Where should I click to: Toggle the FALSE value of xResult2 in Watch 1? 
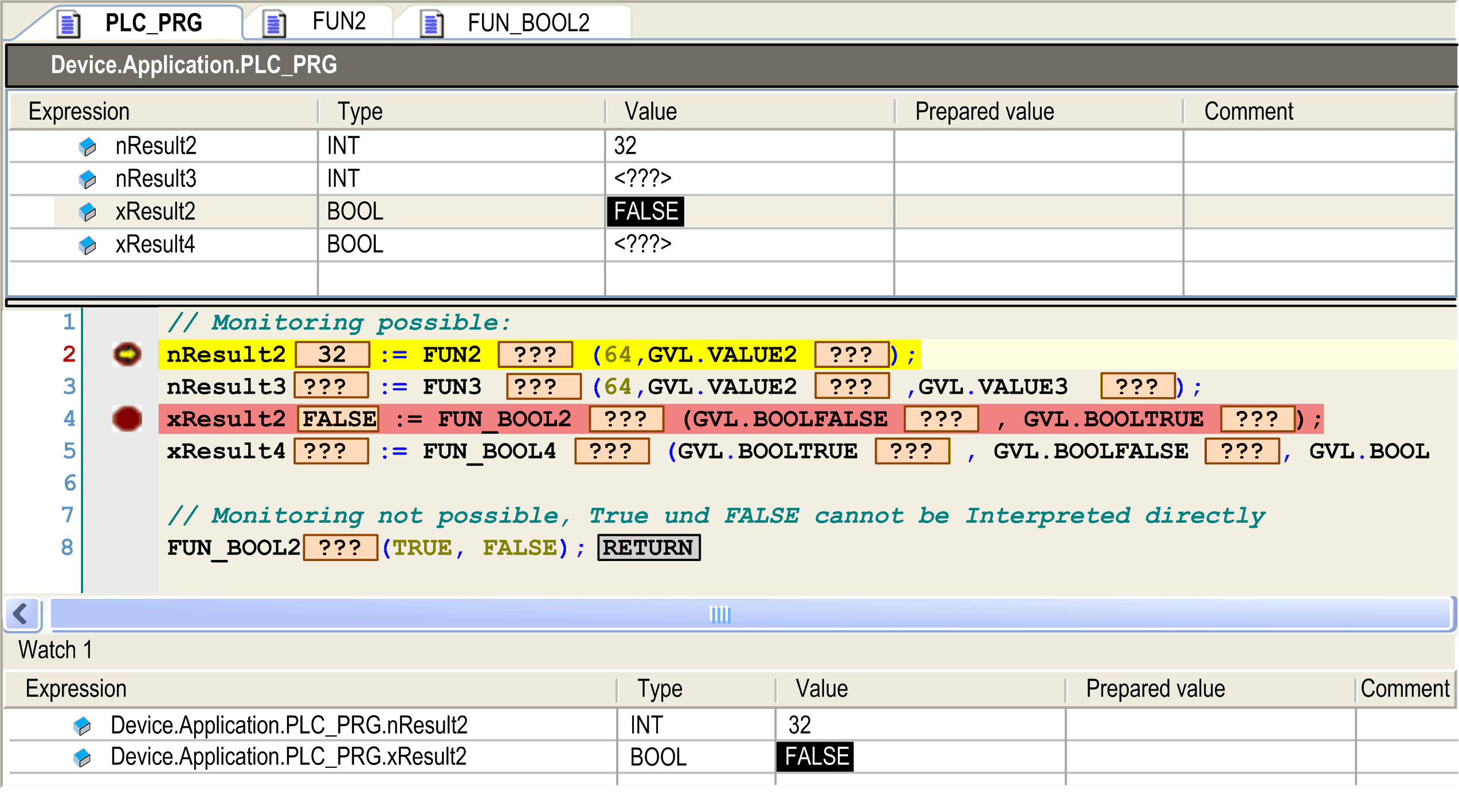[x=815, y=756]
